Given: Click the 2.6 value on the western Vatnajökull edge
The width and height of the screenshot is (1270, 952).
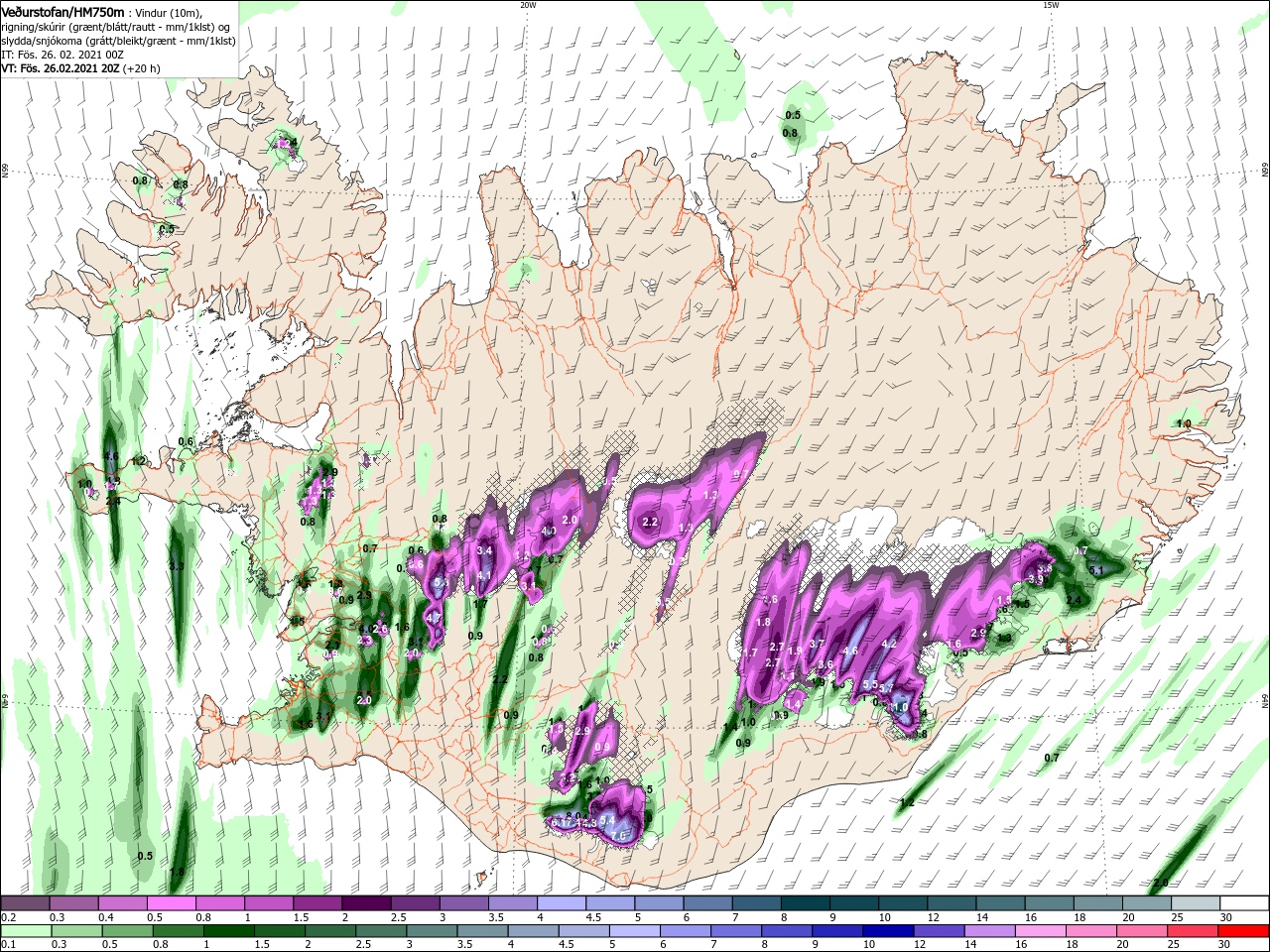Looking at the screenshot, I should tap(770, 600).
